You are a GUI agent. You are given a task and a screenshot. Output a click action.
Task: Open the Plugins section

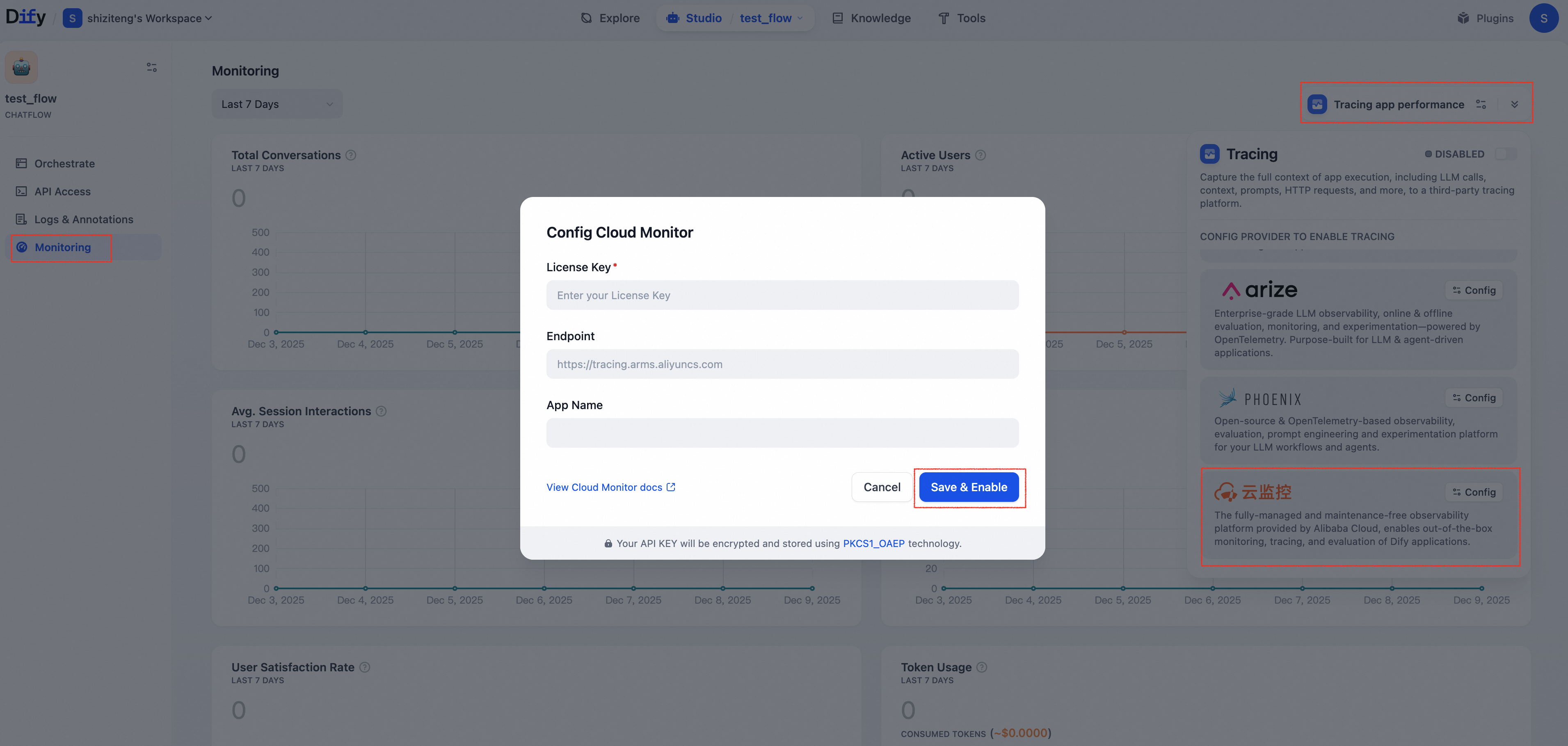click(1485, 18)
